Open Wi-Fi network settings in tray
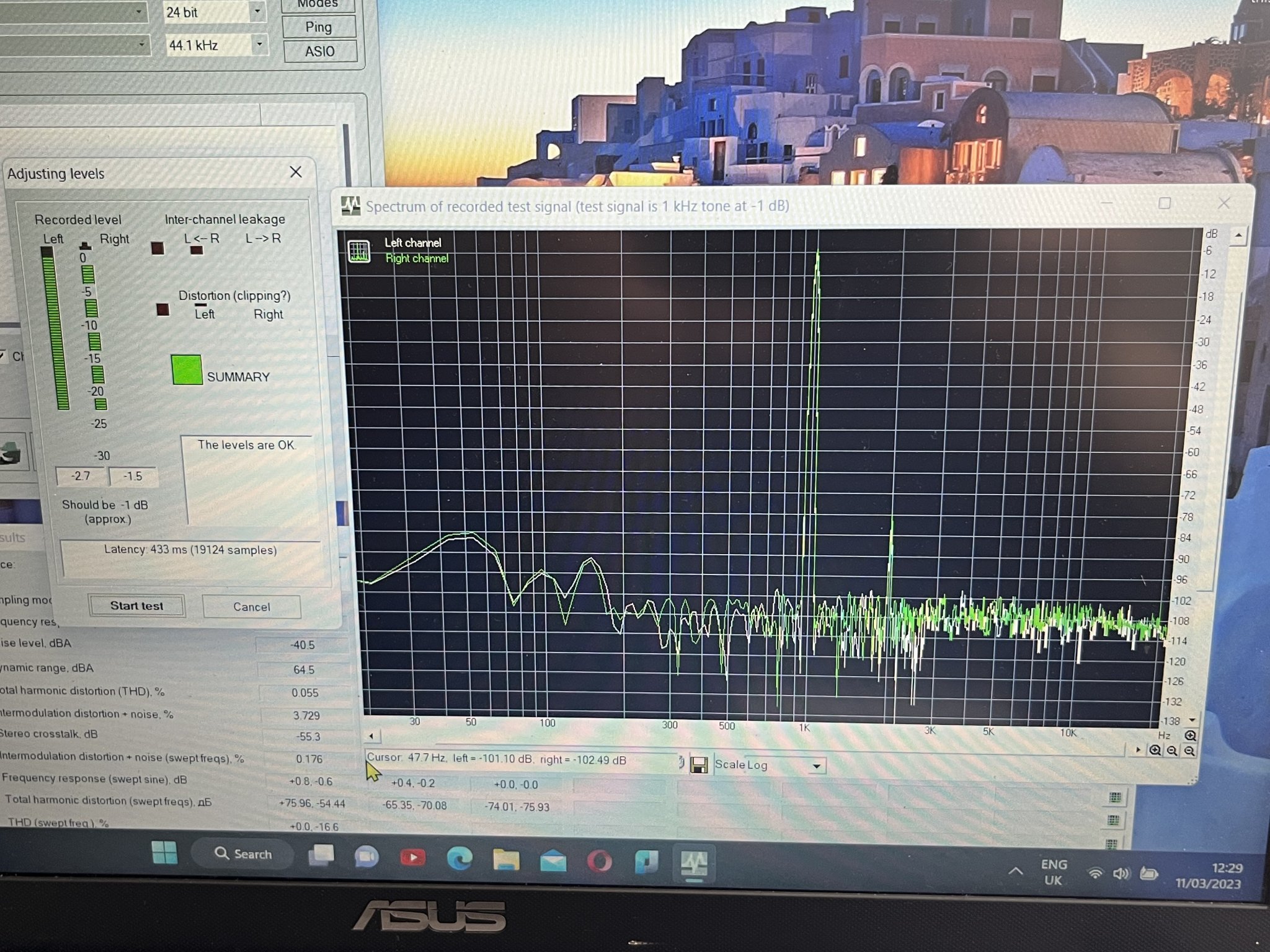 [1096, 874]
